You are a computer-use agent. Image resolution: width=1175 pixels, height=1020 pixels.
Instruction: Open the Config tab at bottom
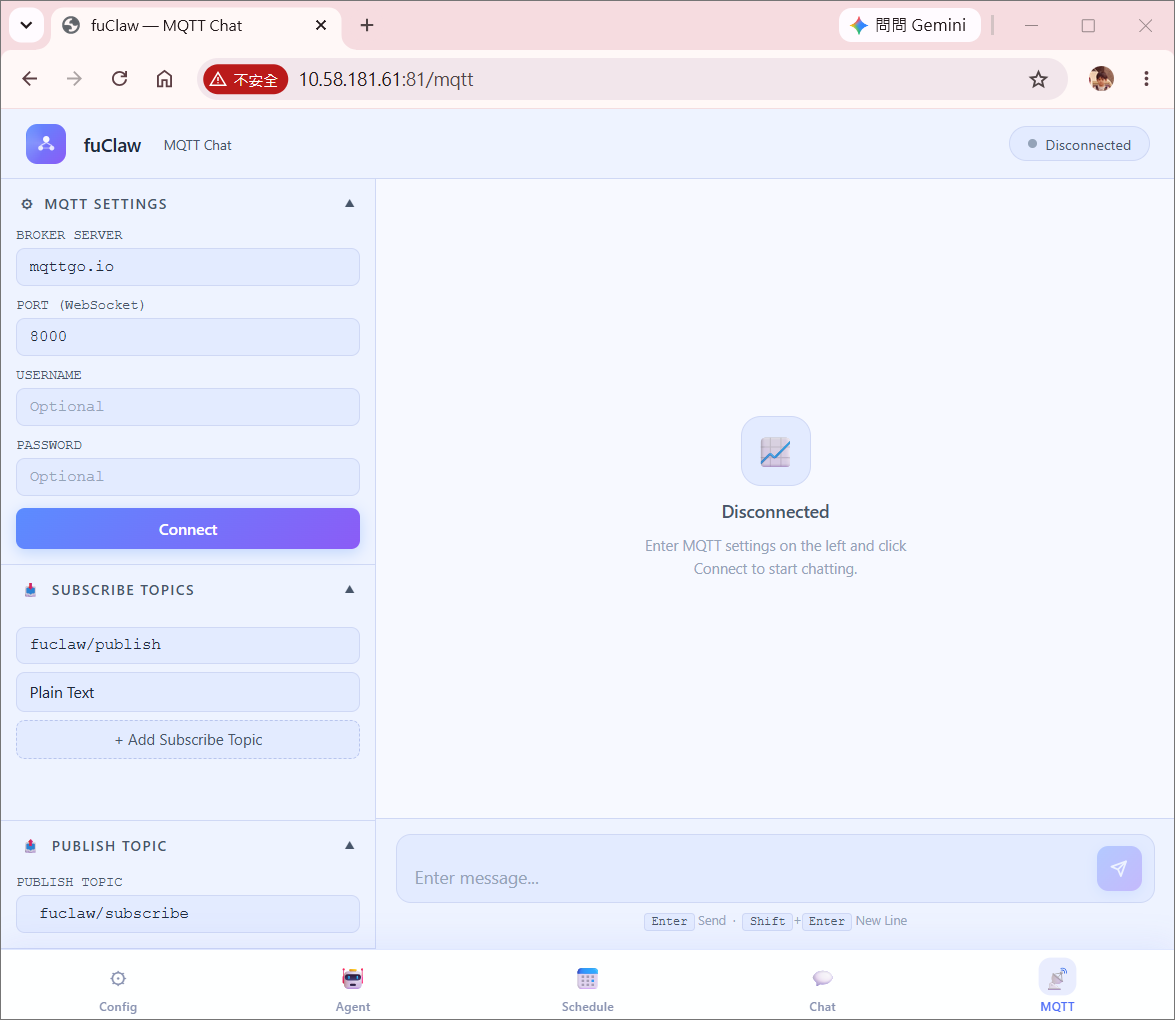pyautogui.click(x=118, y=991)
